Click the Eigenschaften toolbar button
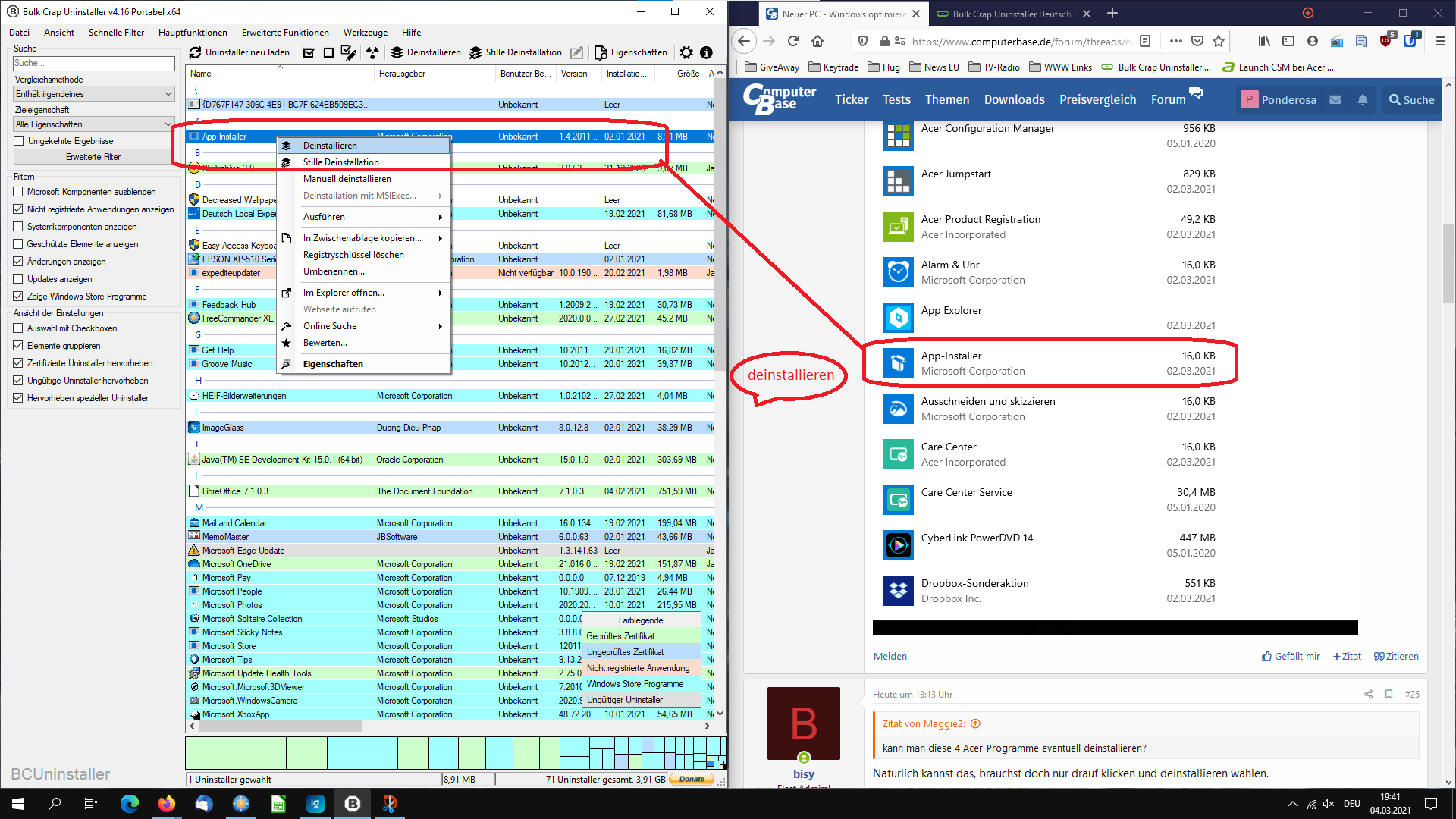 pos(631,52)
